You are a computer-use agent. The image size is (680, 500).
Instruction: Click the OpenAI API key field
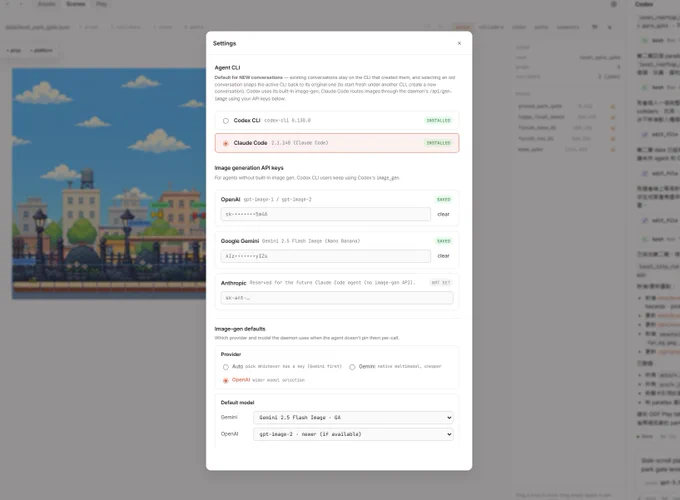pyautogui.click(x=325, y=214)
